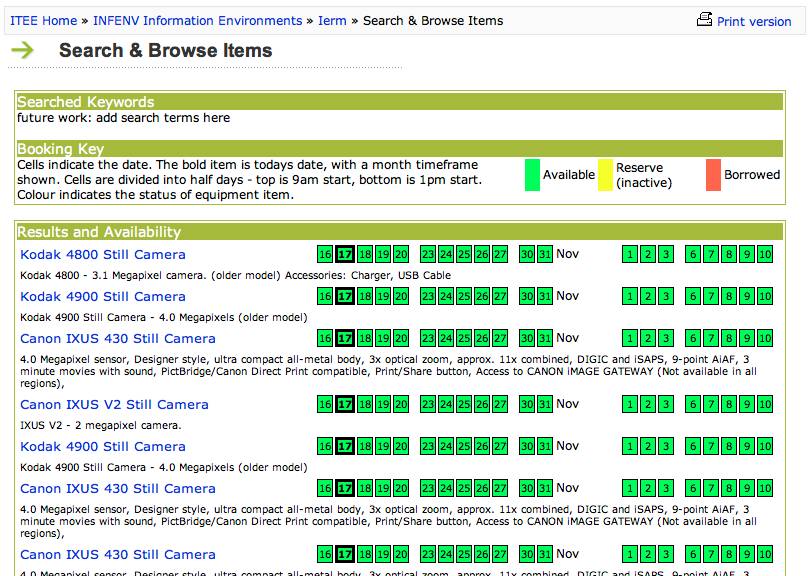Choose November 3 in Kodak 4800 row
The height and width of the screenshot is (576, 811).
666,254
